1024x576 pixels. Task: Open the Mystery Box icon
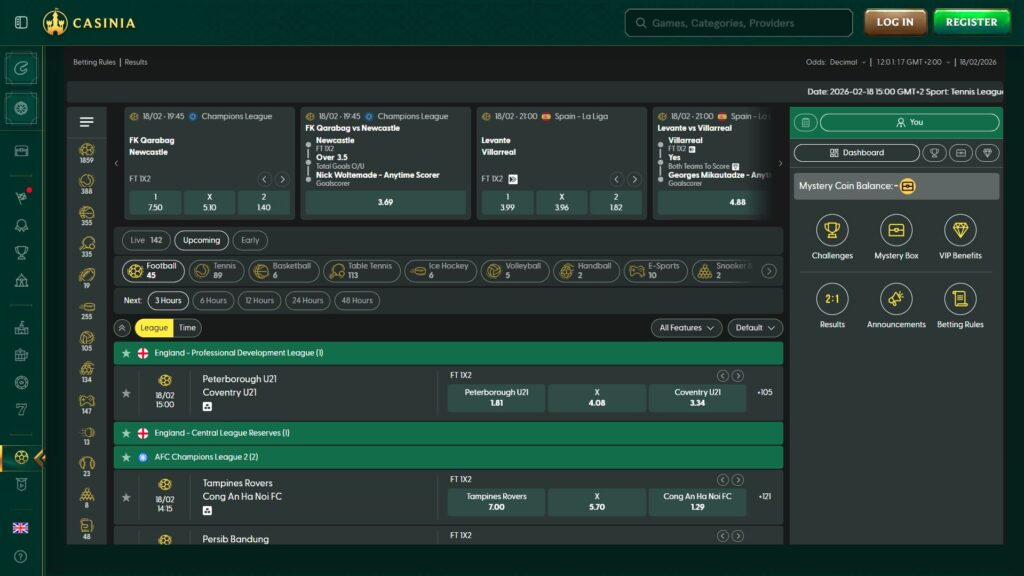pos(895,231)
